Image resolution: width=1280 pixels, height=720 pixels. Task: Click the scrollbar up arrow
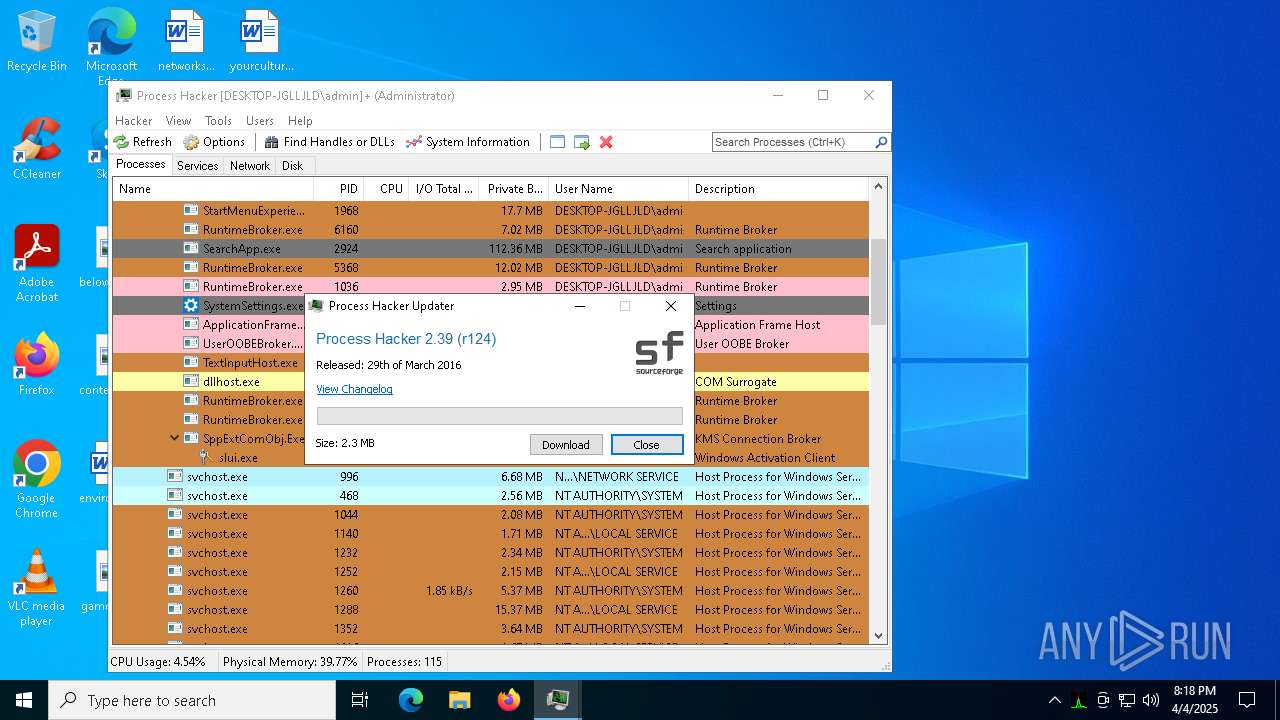879,186
